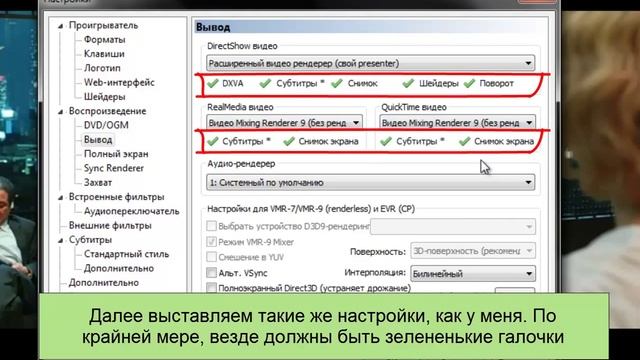
Task: Select Логотип in the tree
Action: 102,68
